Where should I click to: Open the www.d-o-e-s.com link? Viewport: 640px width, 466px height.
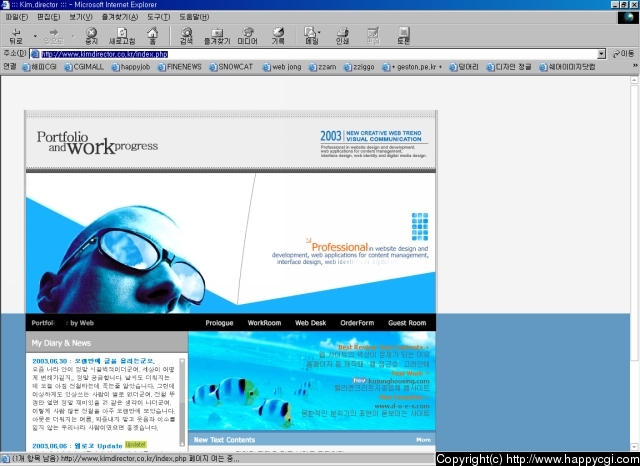pos(402,406)
